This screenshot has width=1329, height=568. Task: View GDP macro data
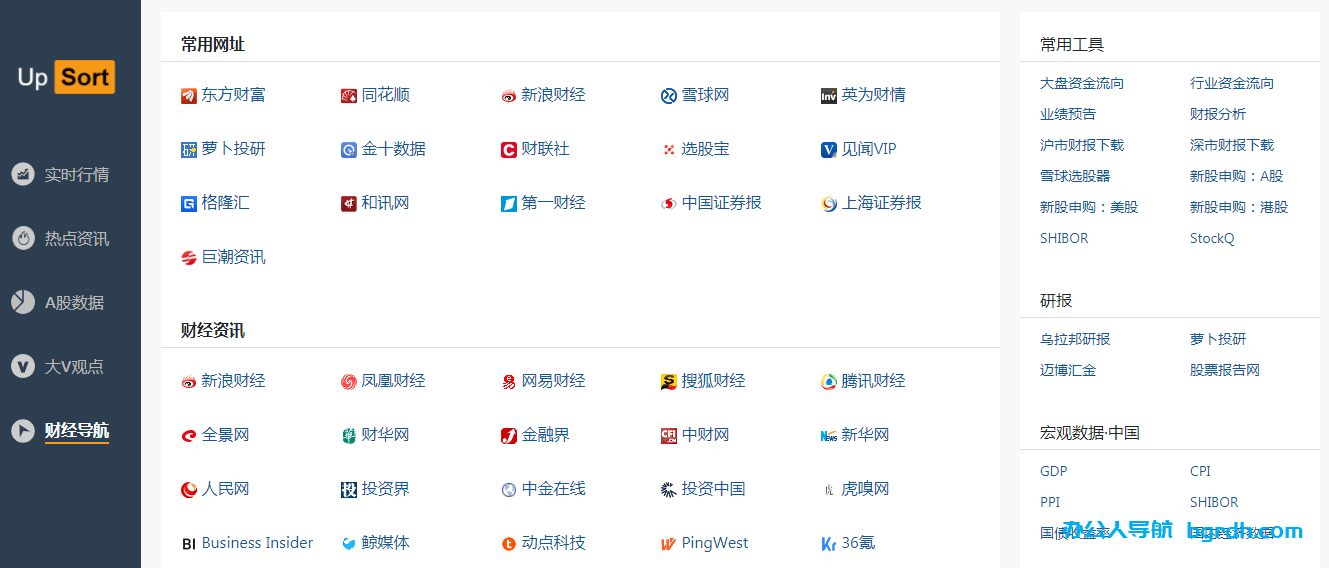coord(1054,471)
